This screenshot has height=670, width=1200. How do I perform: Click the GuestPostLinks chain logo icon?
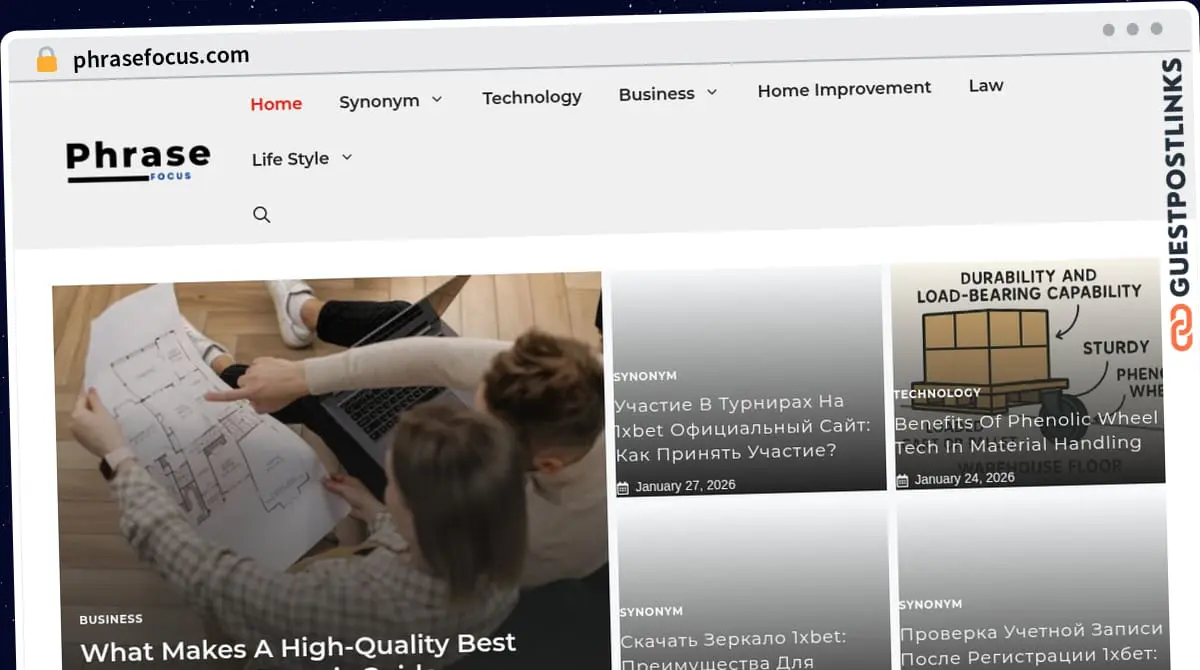[x=1182, y=329]
